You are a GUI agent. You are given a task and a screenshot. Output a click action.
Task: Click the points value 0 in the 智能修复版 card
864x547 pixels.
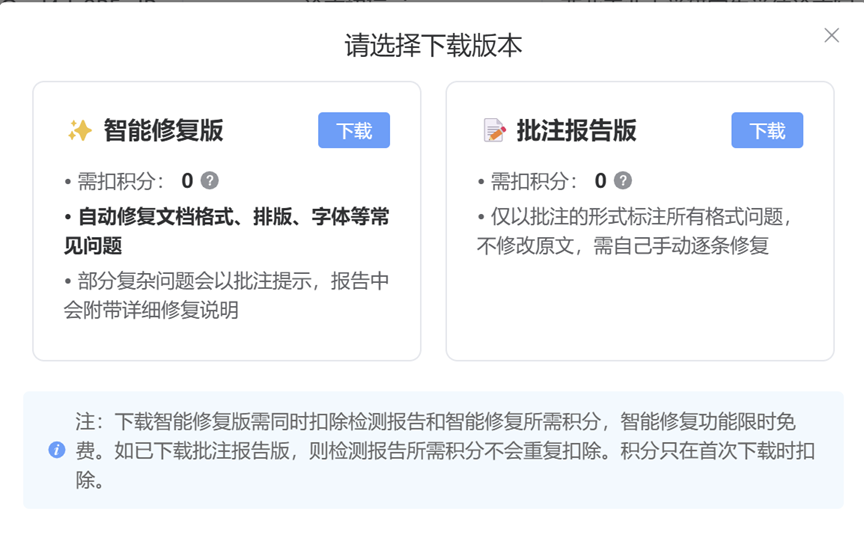coord(187,181)
